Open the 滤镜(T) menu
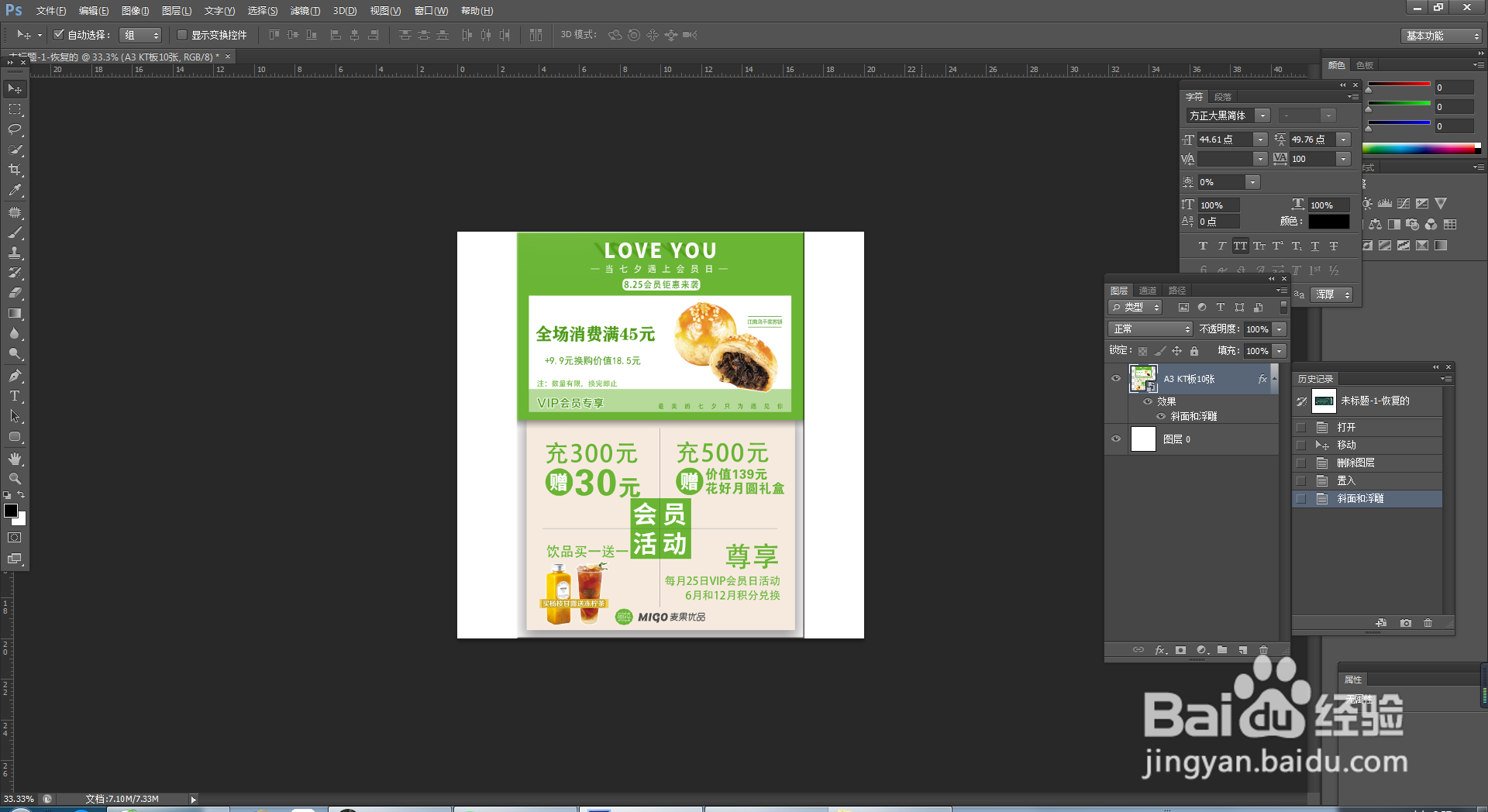This screenshot has width=1488, height=812. (x=305, y=11)
